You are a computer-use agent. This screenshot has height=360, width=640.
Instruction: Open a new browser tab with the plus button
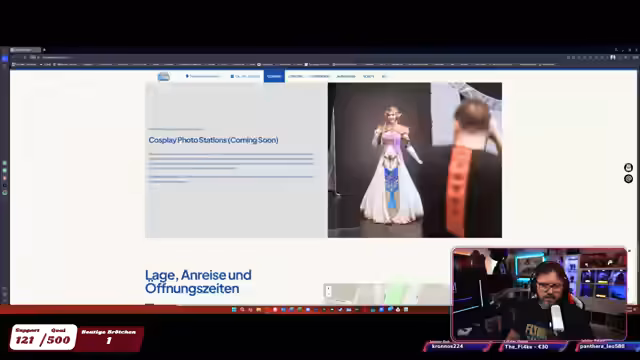[x=44, y=50]
